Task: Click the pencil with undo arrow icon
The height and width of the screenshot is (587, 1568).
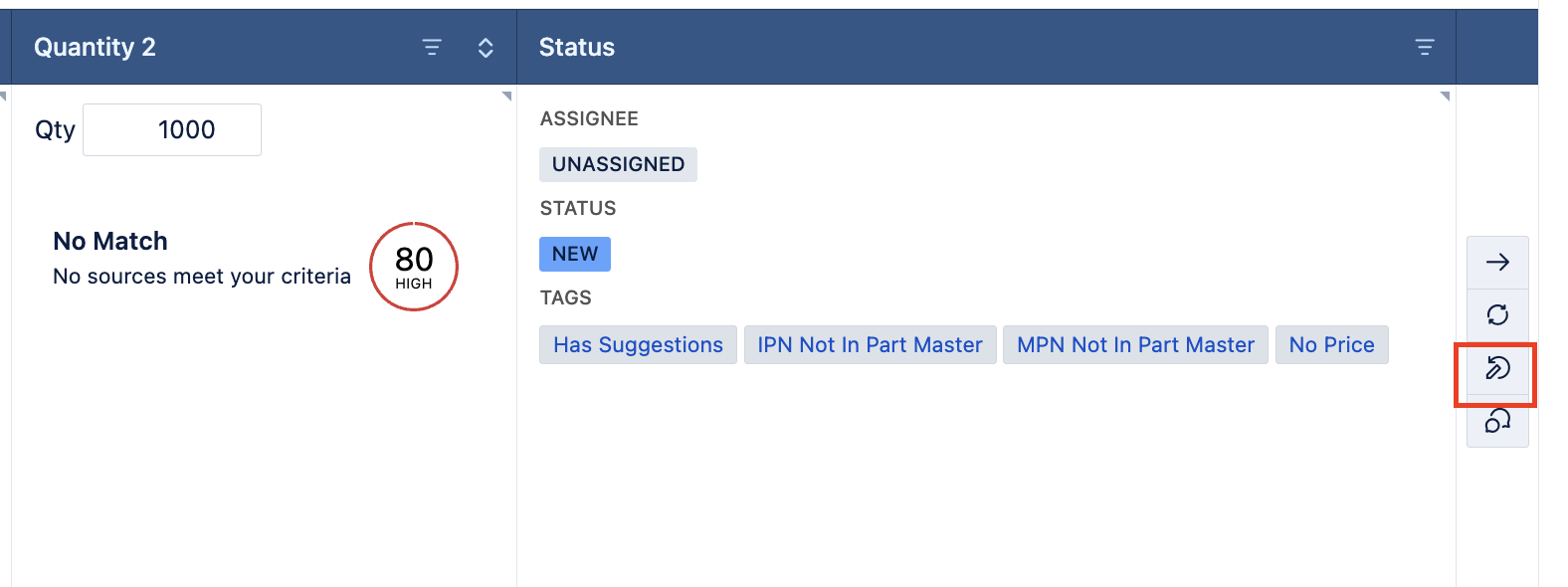Action: click(1497, 369)
